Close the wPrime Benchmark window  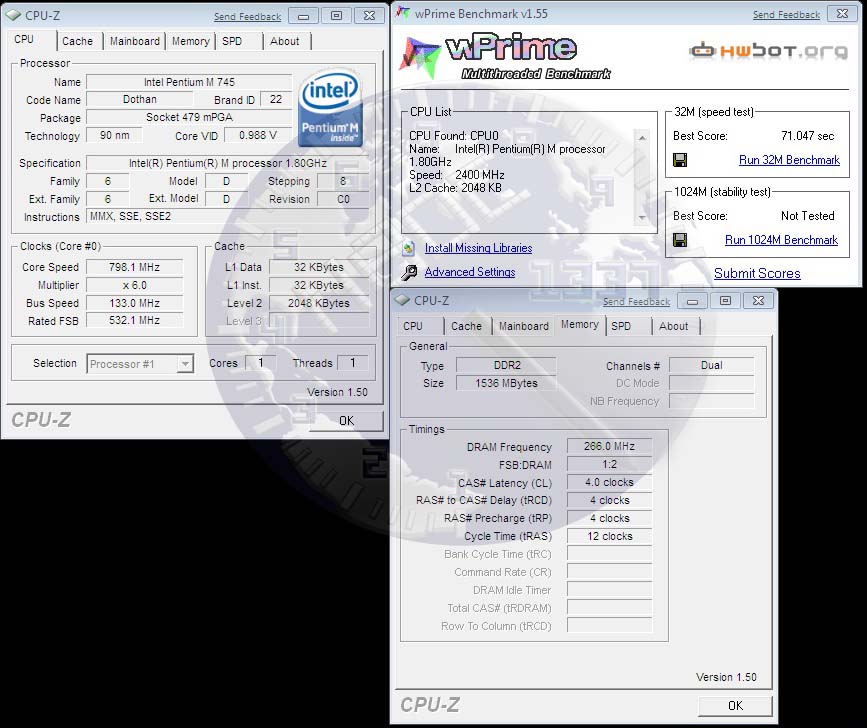tap(842, 14)
